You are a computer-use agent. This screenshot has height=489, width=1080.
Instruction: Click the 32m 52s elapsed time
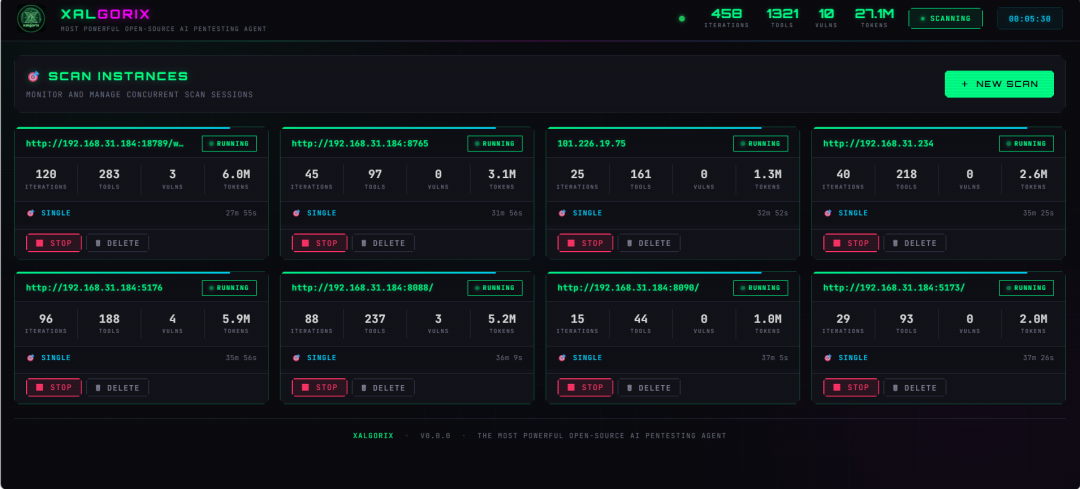pyautogui.click(x=773, y=214)
